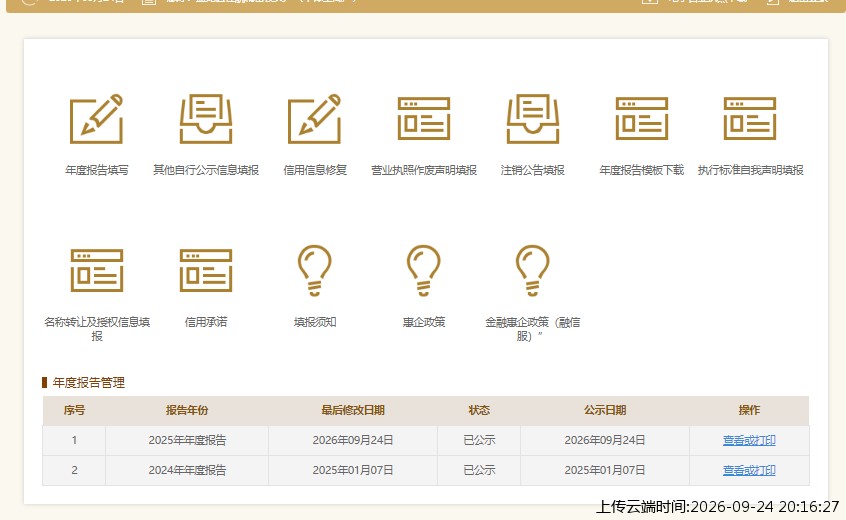Screen dimensions: 846x520
Task: Open 金融惠企政策(融信服) lightbulb icon
Action: (533, 270)
